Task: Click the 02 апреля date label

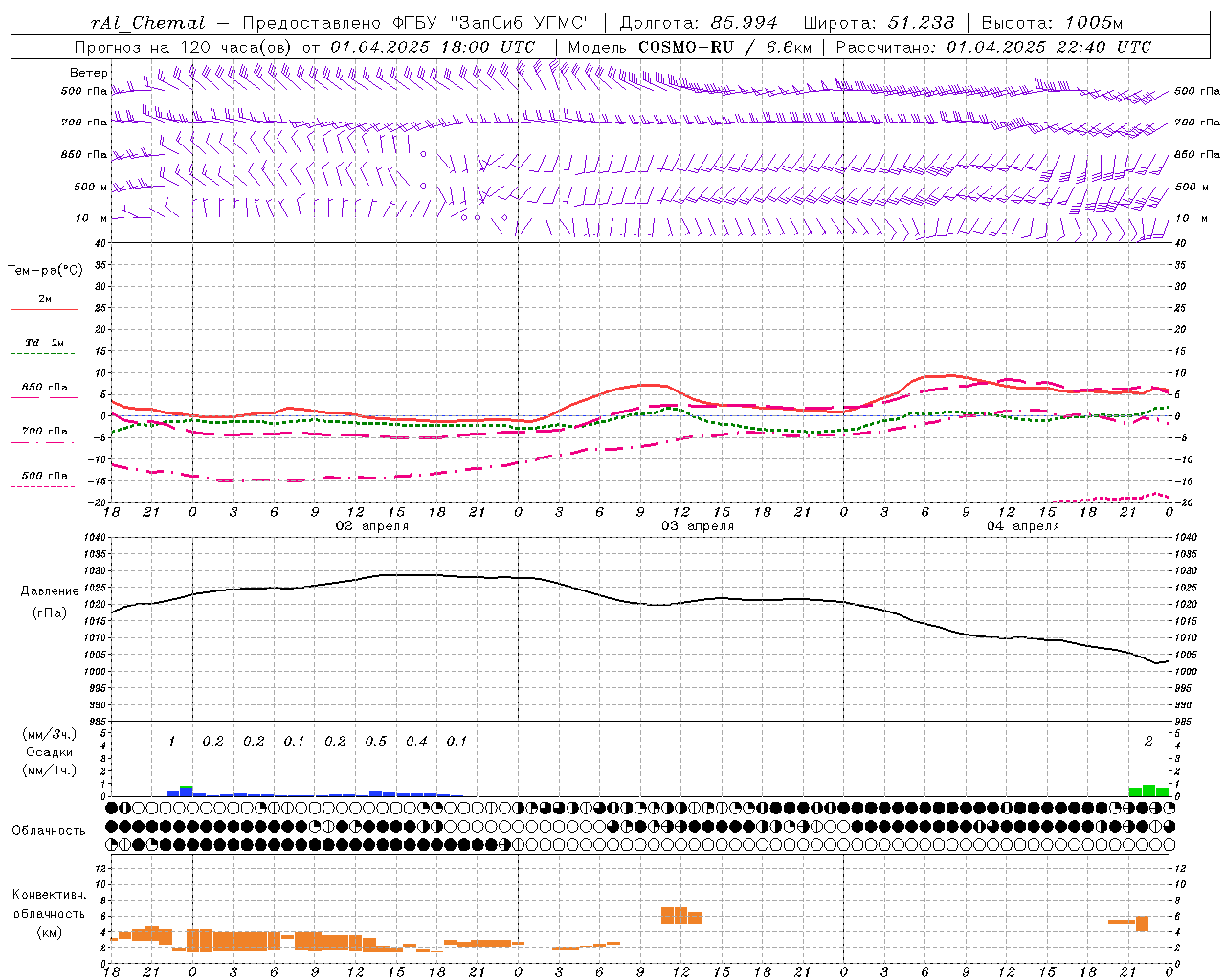Action: click(x=372, y=526)
